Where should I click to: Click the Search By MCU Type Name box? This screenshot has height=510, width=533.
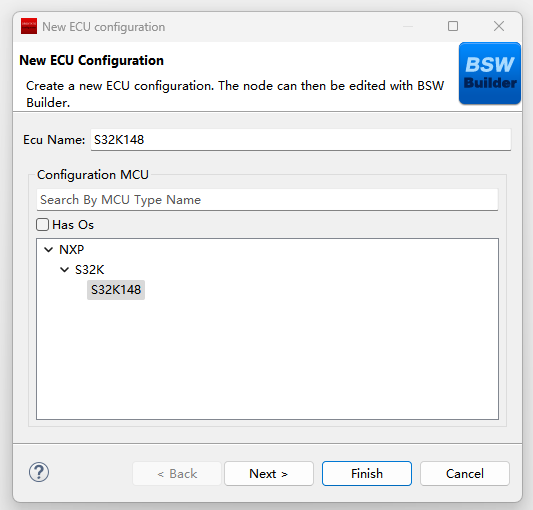pos(268,200)
